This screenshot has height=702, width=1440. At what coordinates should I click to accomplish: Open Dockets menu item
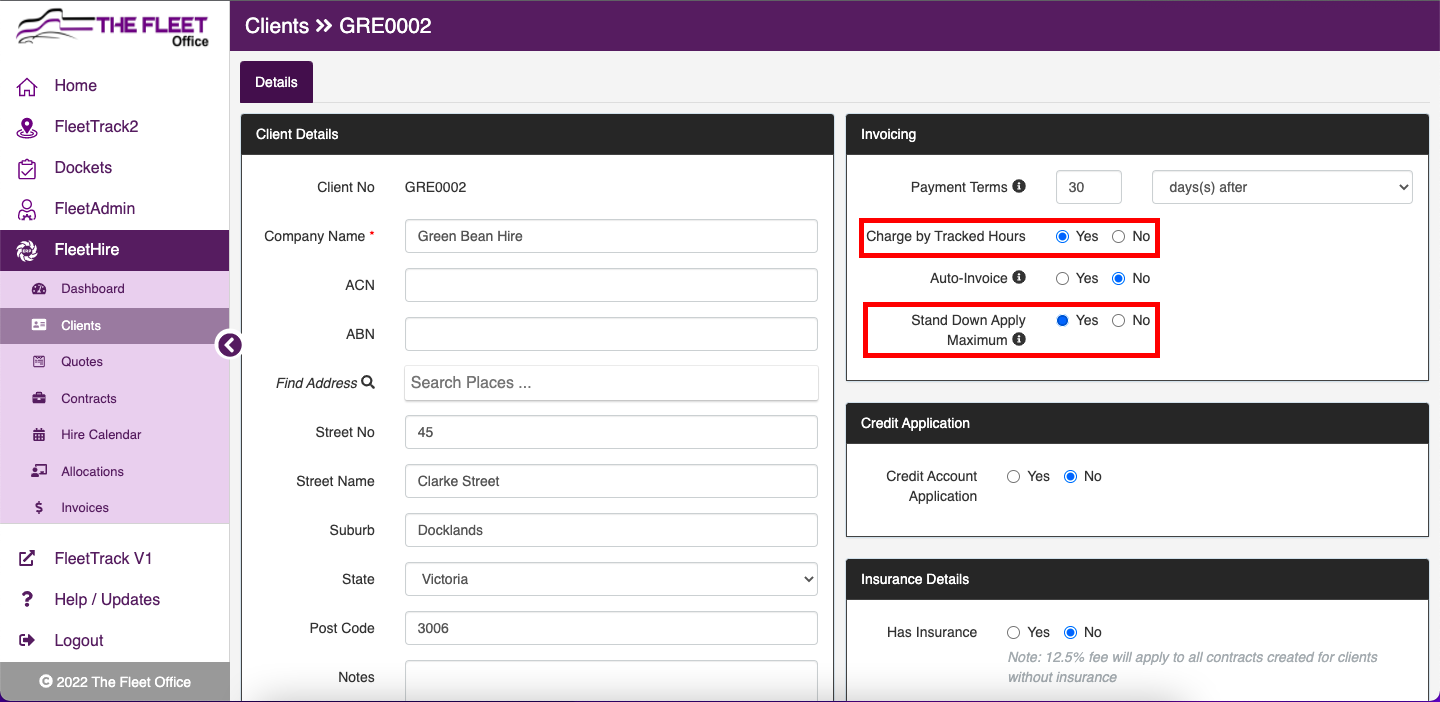pos(83,168)
